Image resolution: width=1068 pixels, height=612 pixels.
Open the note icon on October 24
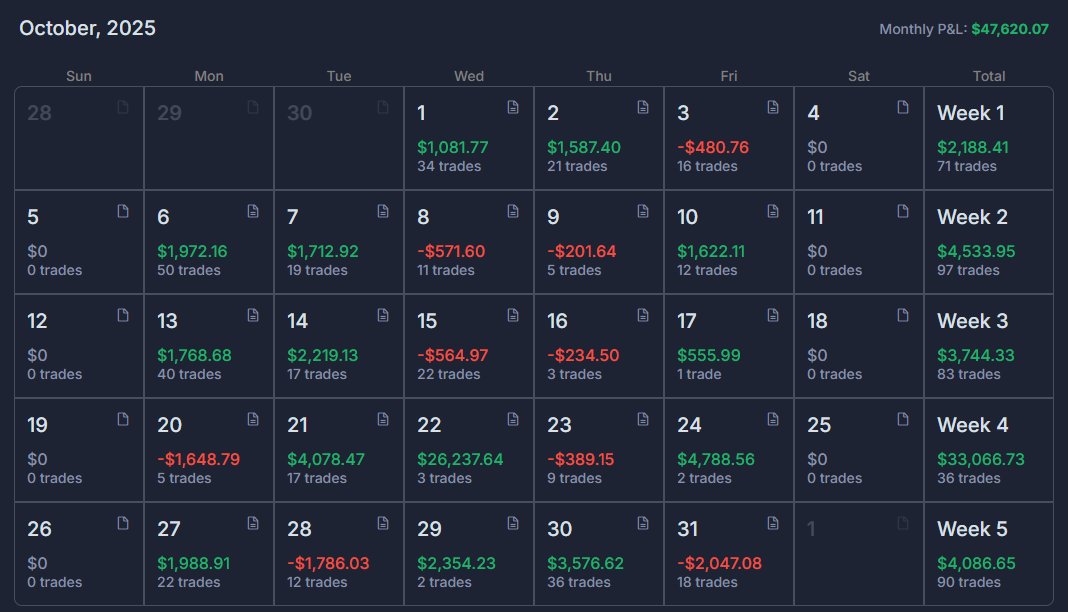tap(773, 419)
